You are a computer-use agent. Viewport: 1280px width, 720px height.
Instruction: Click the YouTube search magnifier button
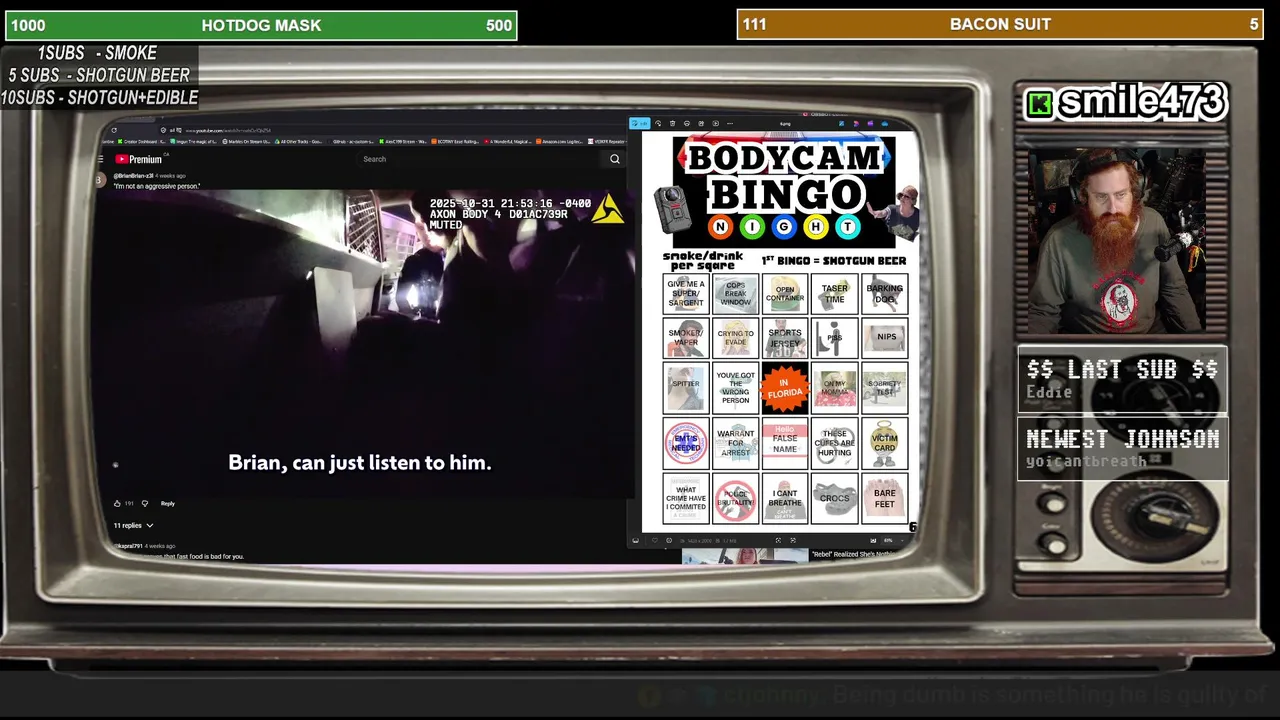(x=615, y=159)
